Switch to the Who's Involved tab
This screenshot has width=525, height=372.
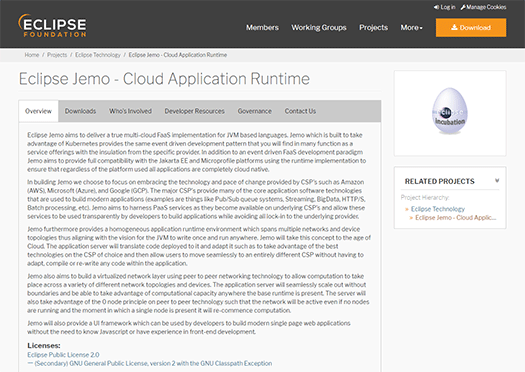(130, 111)
